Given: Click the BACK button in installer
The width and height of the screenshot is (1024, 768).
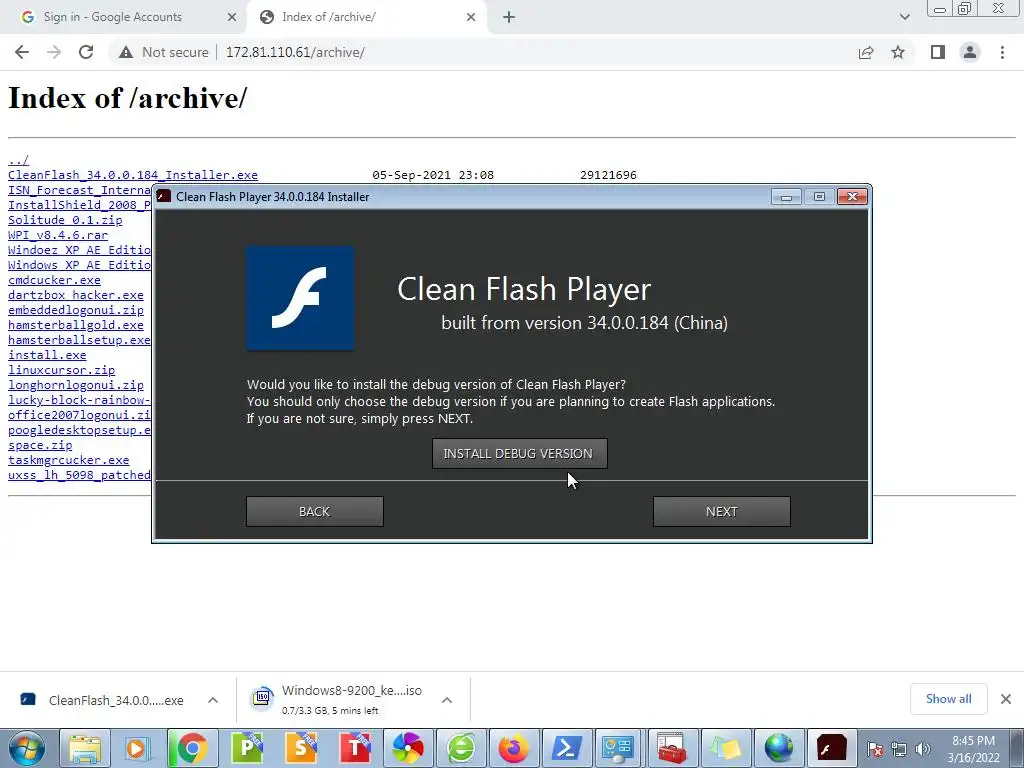Looking at the screenshot, I should coord(314,511).
